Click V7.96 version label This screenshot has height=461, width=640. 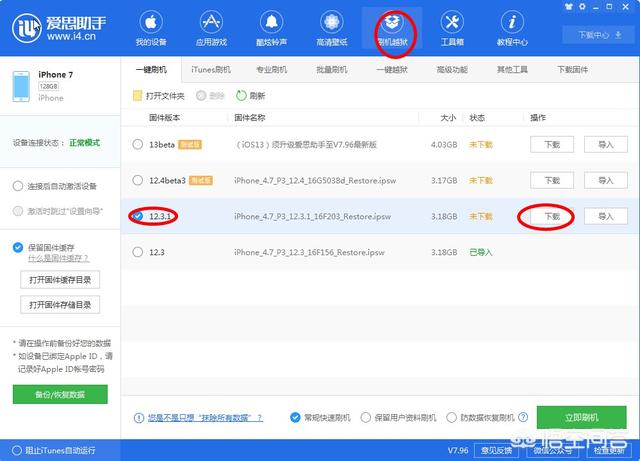458,450
